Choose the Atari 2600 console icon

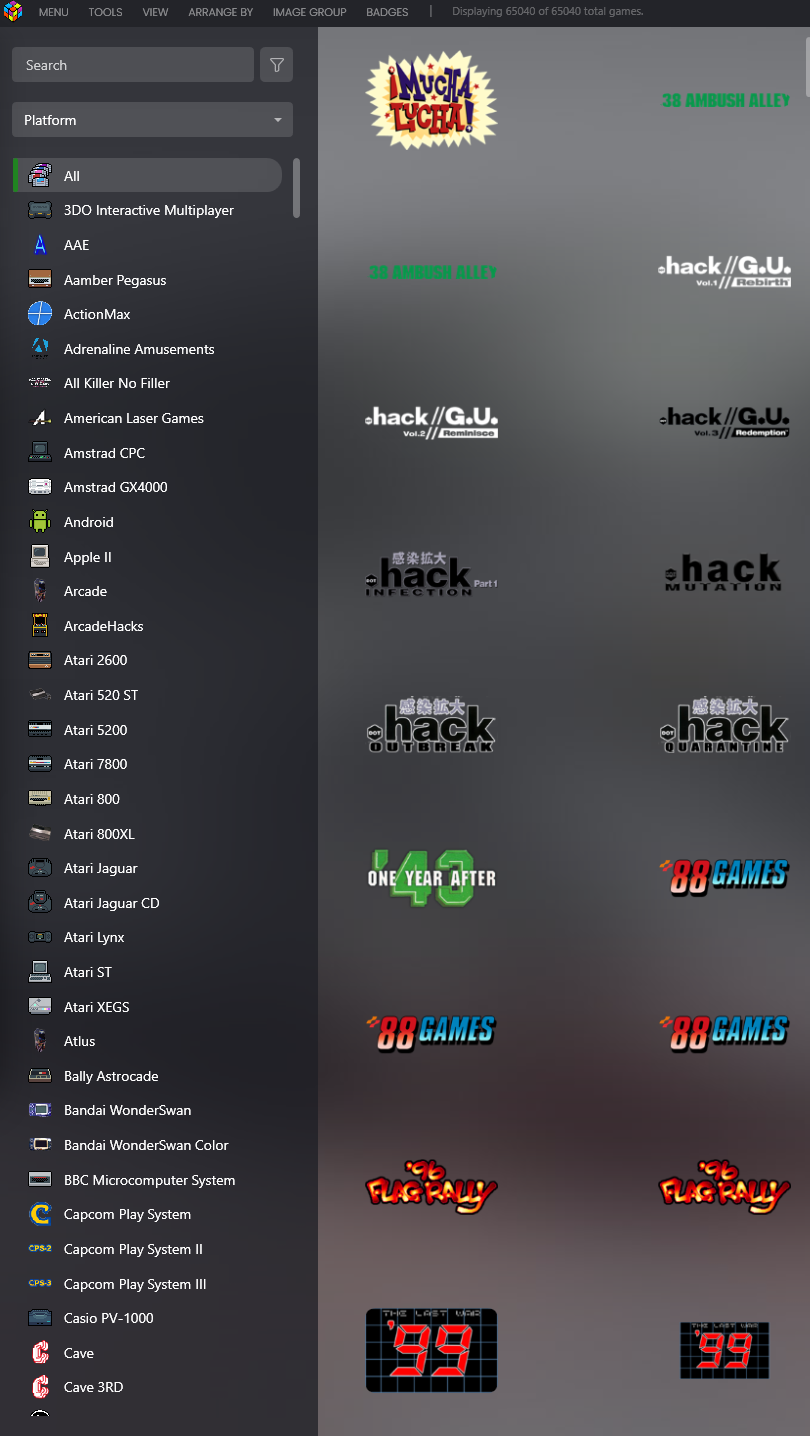[x=40, y=660]
